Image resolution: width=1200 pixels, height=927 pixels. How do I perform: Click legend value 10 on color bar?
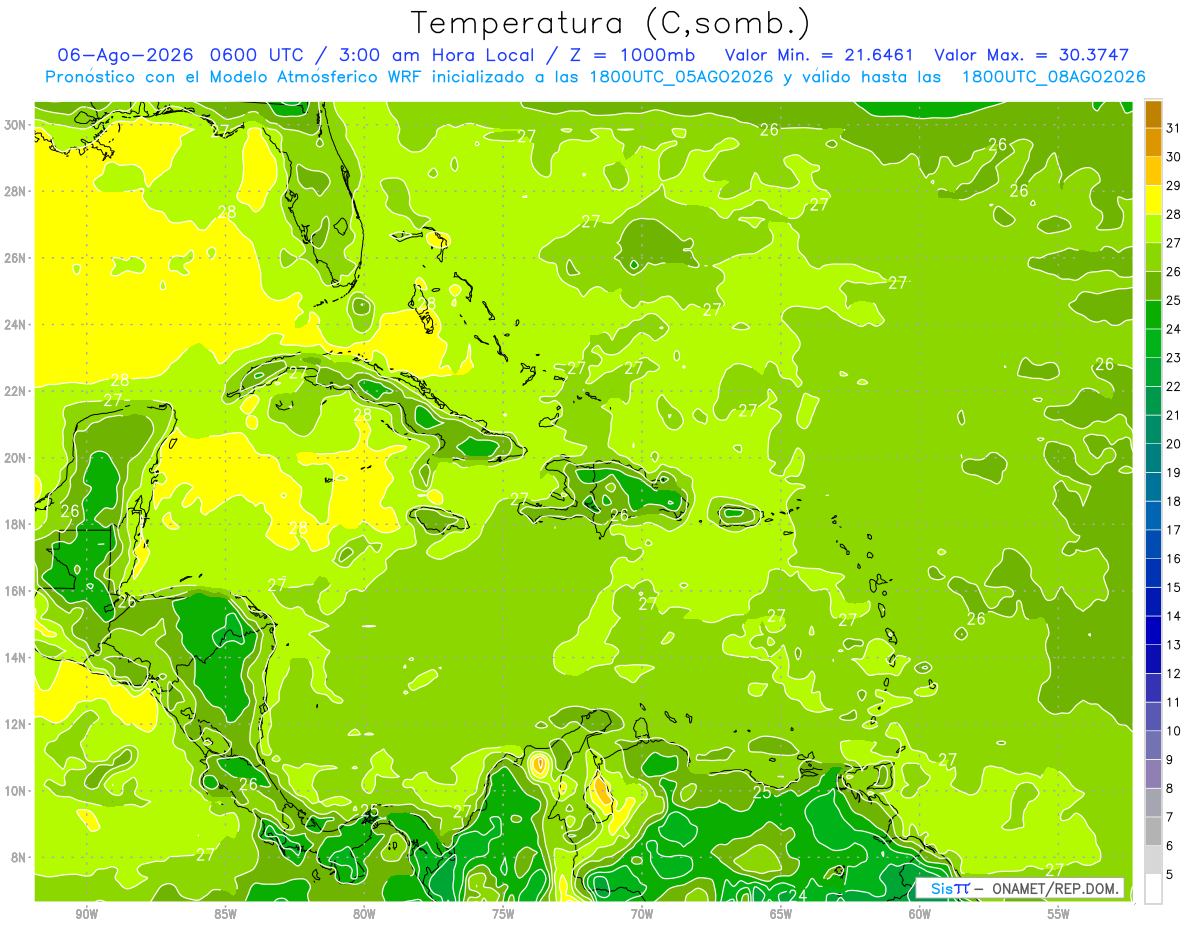(x=1174, y=731)
